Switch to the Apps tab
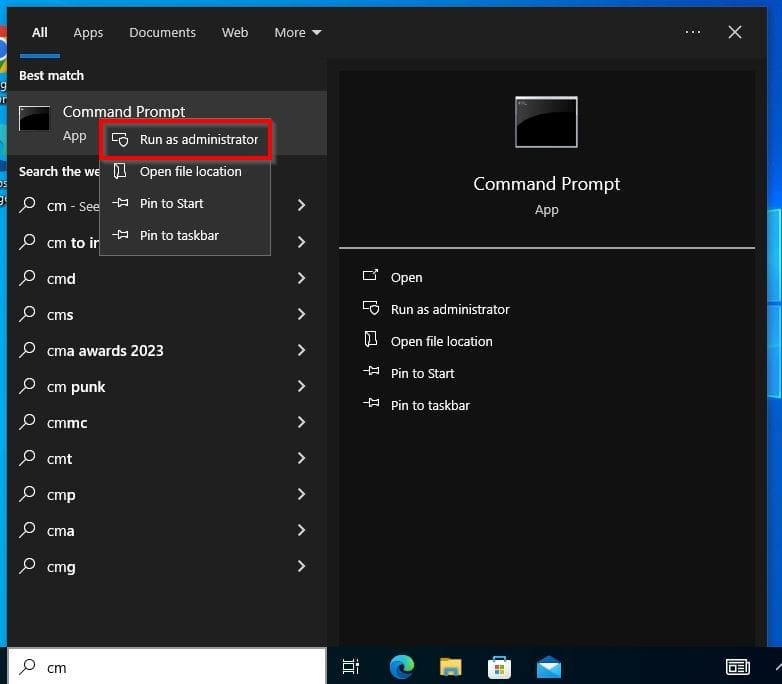782x684 pixels. tap(88, 32)
